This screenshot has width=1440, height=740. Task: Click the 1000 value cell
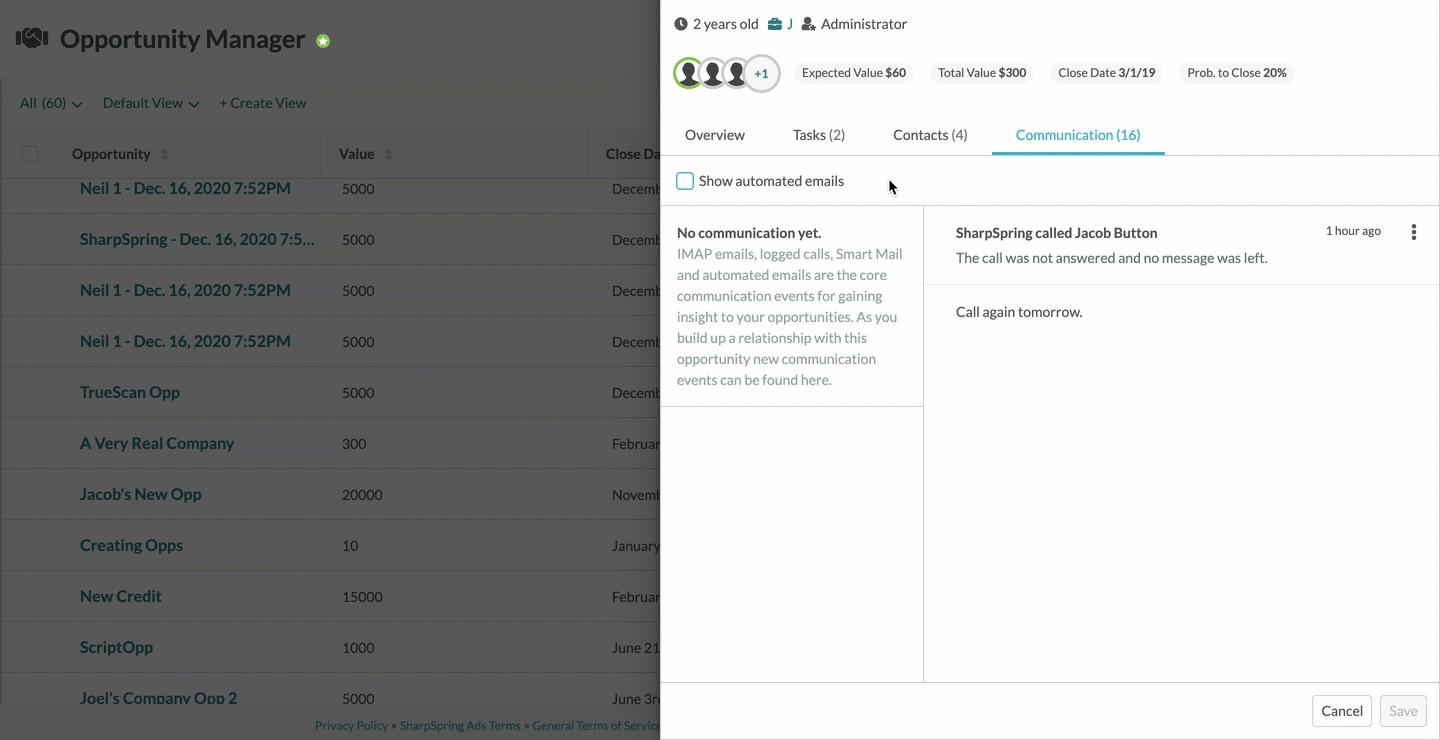358,648
